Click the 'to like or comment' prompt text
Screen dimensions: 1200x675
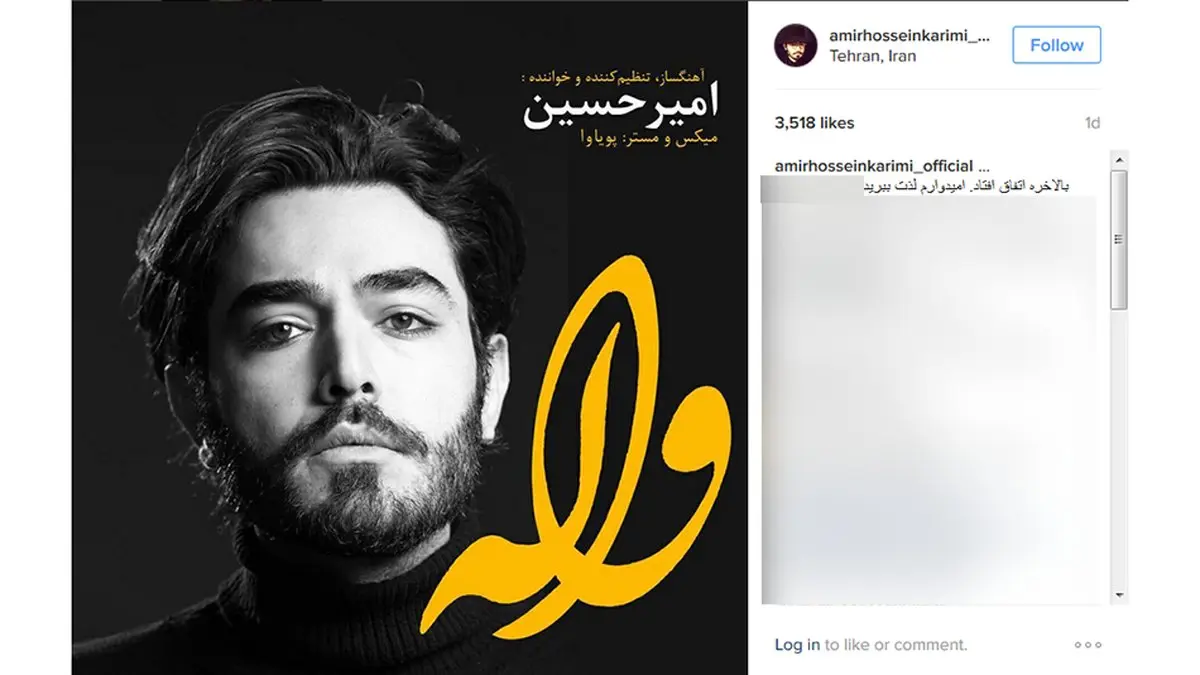[x=896, y=645]
